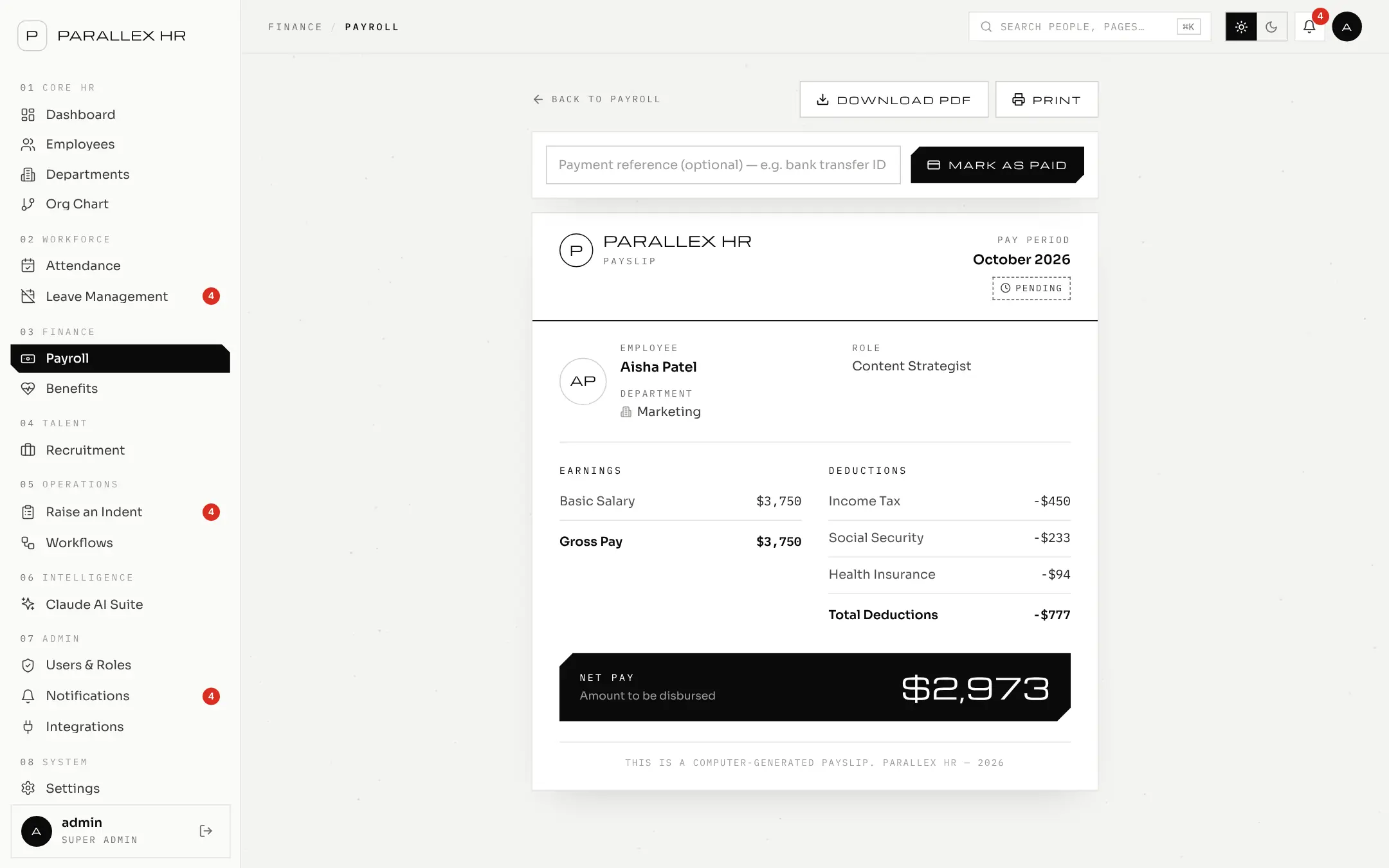Click the Finance breadcrumb link
The width and height of the screenshot is (1389, 868).
295,27
